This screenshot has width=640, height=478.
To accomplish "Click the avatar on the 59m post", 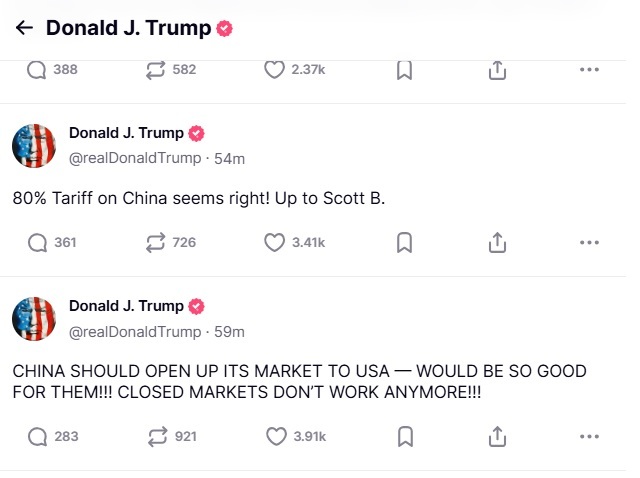I will click(33, 319).
